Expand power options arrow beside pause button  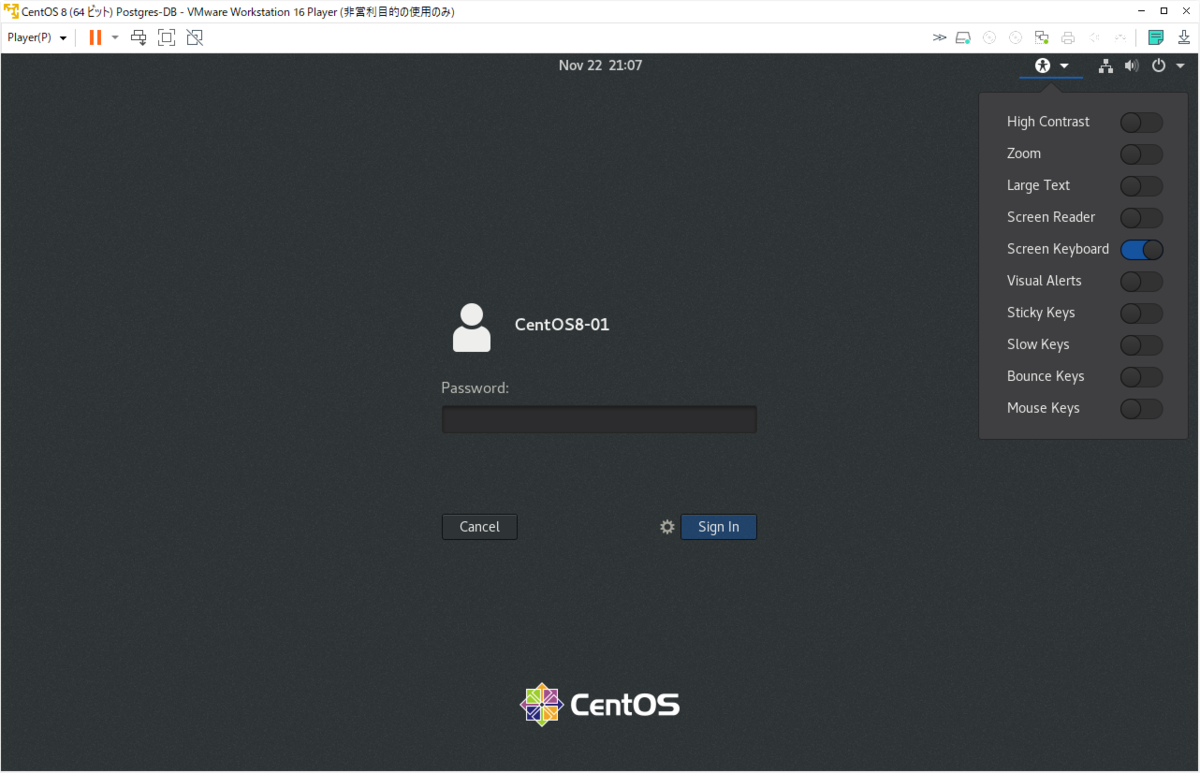(x=115, y=38)
